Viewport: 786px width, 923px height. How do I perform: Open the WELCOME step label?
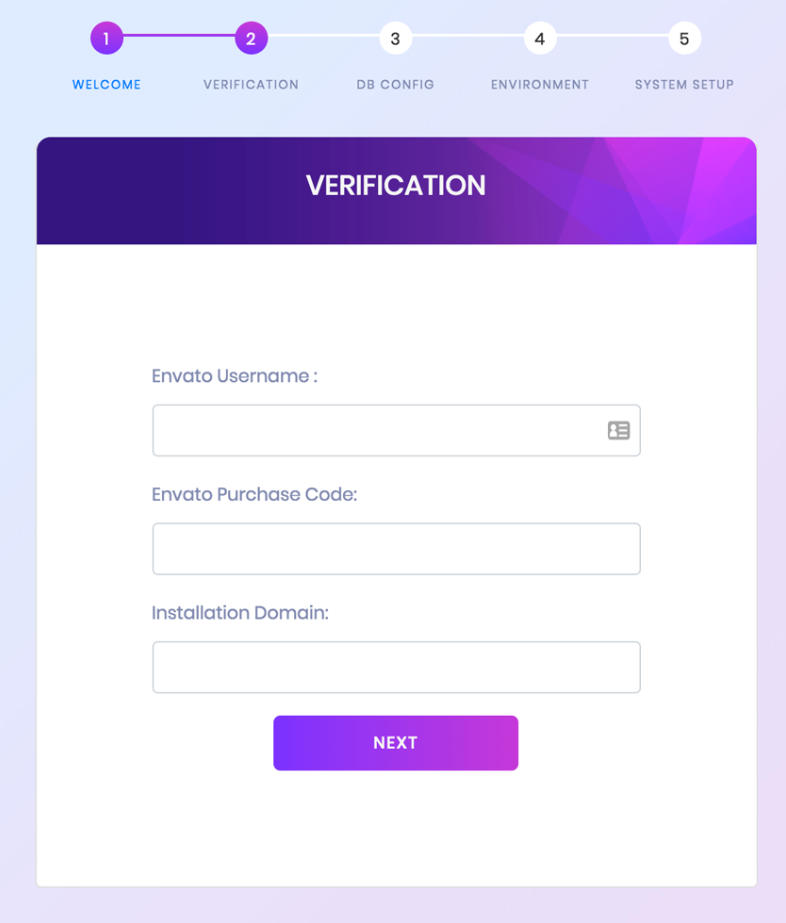[106, 85]
